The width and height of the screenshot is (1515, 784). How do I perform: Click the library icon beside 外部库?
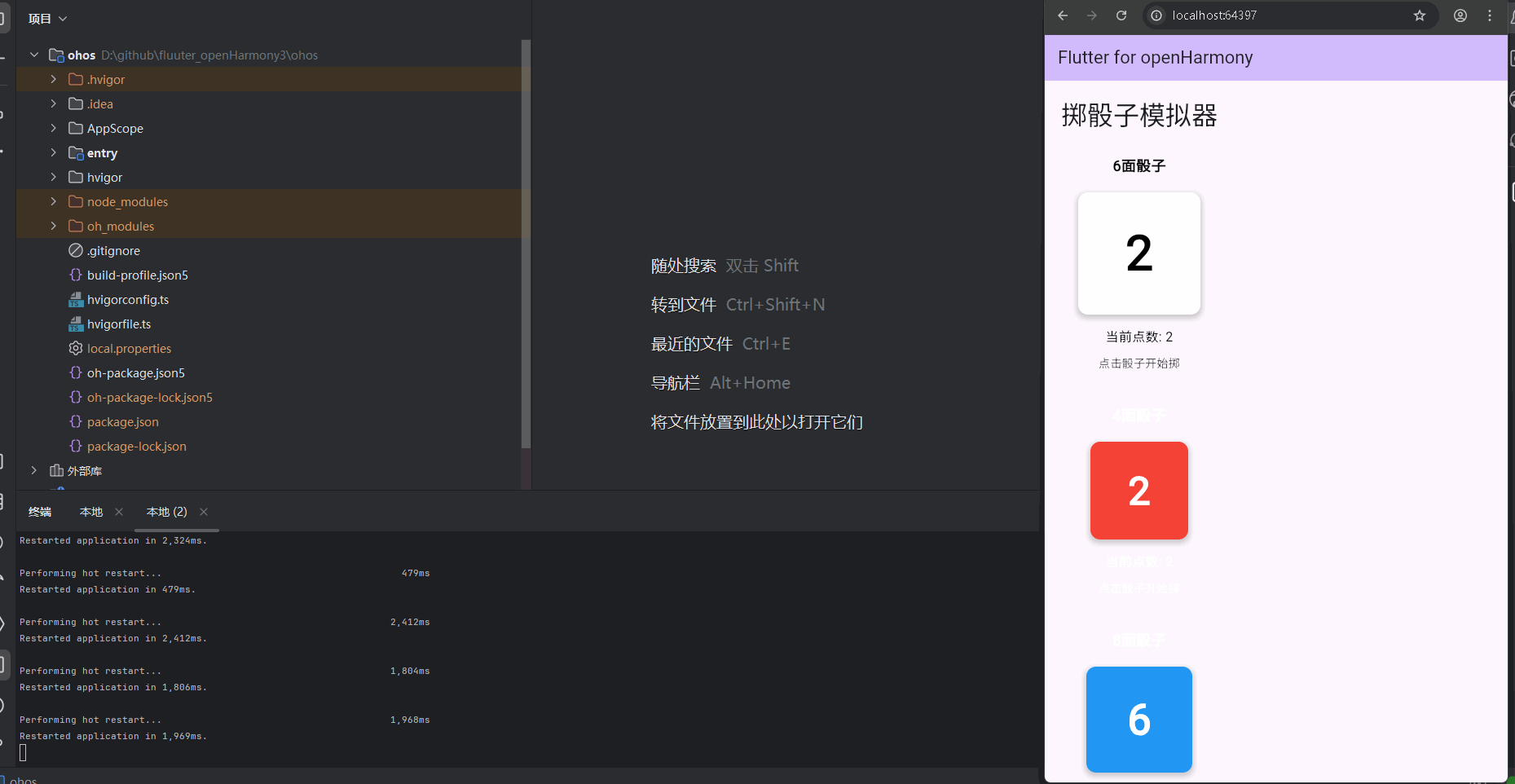pyautogui.click(x=55, y=470)
